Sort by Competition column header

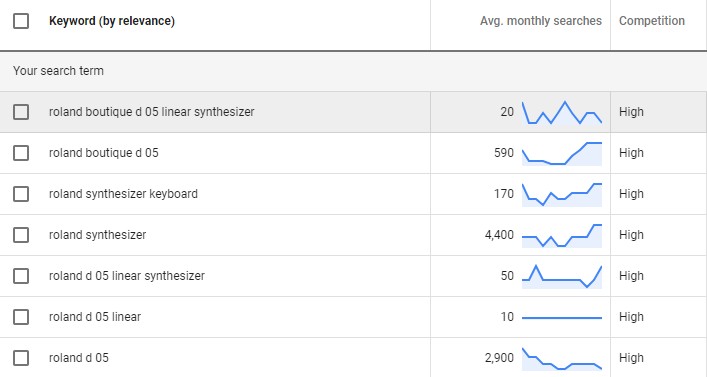(x=652, y=21)
